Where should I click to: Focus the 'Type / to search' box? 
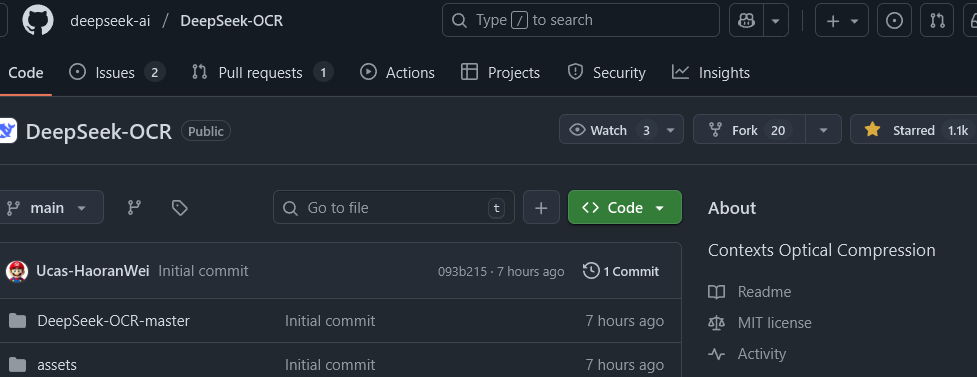[x=581, y=20]
